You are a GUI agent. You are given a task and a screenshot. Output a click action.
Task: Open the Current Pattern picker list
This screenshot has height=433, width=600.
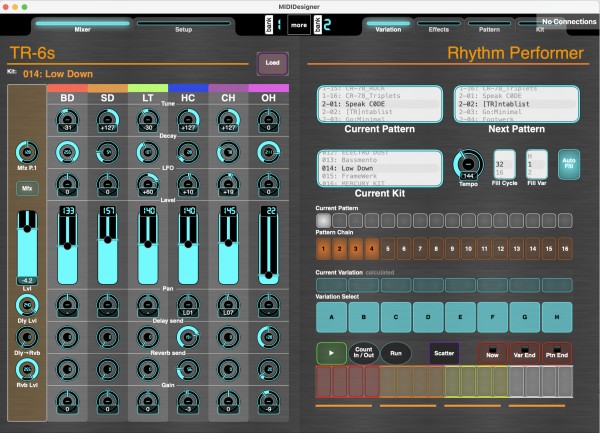(380, 104)
